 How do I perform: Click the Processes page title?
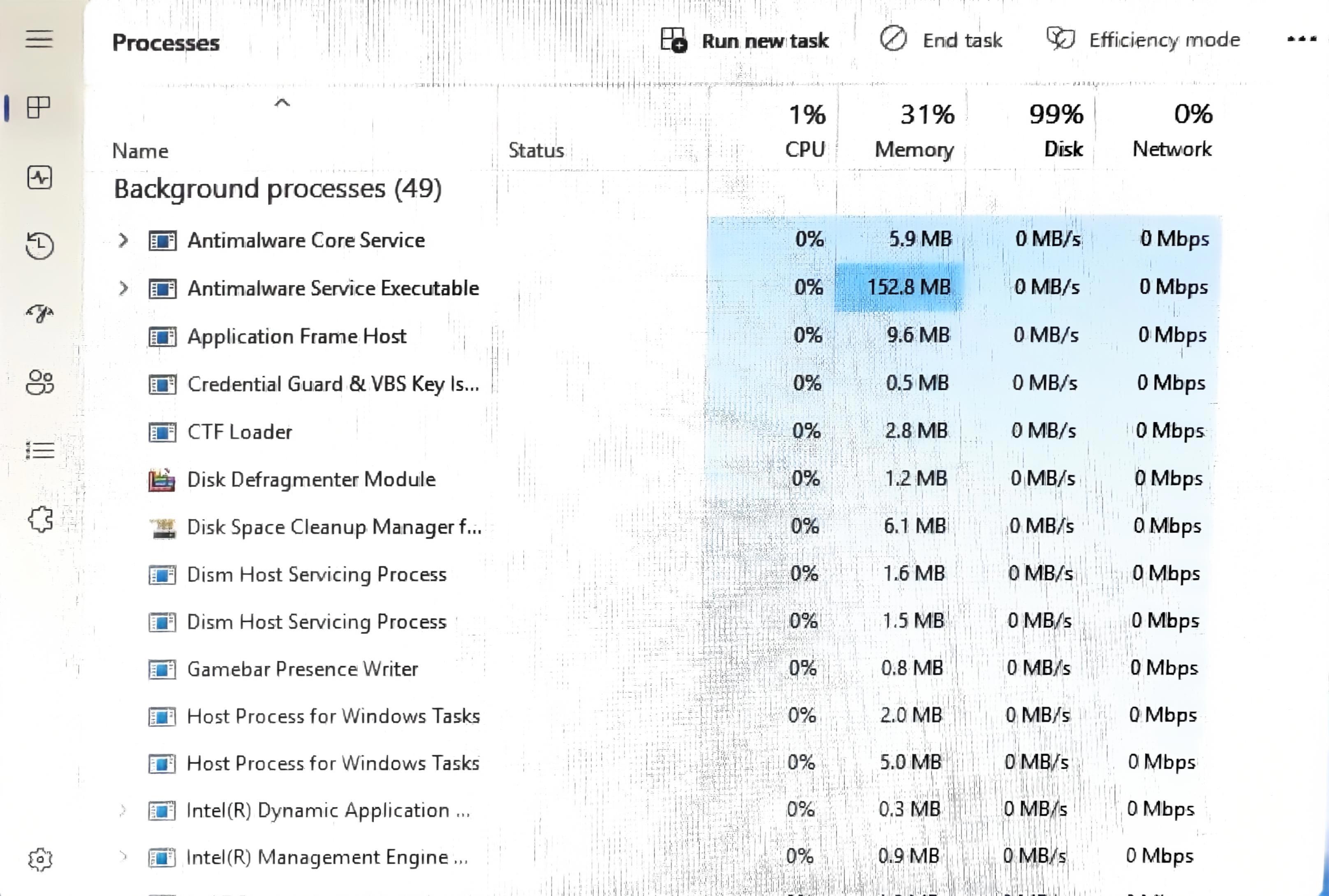tap(166, 43)
